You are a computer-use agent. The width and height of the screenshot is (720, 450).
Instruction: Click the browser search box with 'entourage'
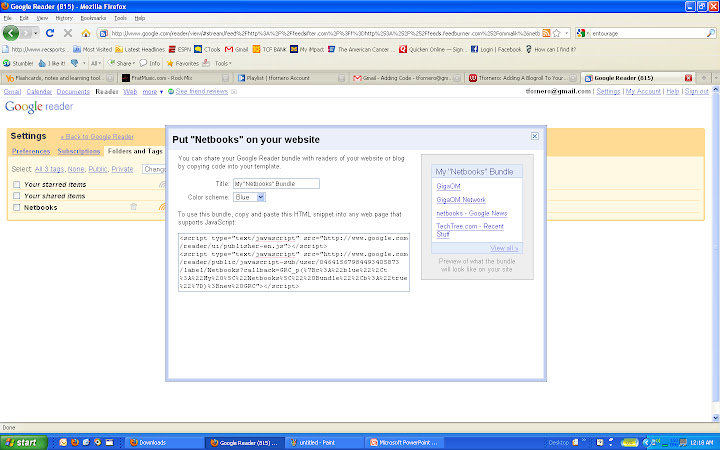(x=647, y=33)
